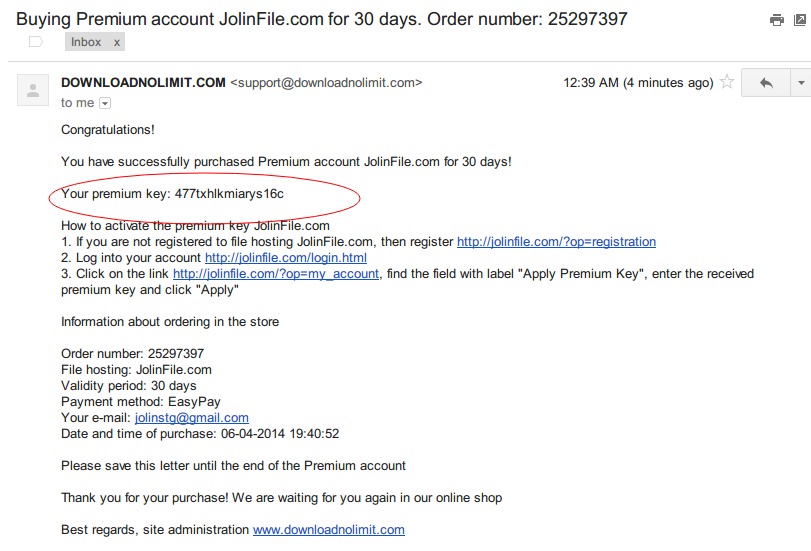Print this email with the printer icon
The width and height of the screenshot is (811, 551).
[776, 20]
